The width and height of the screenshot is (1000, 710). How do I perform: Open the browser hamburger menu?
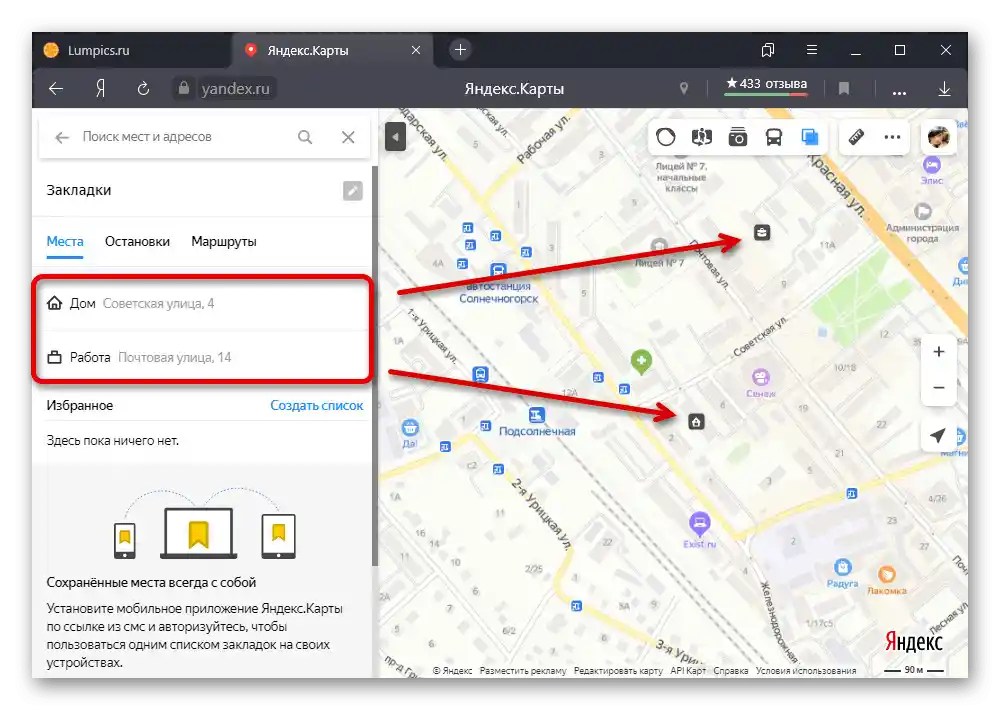click(x=812, y=50)
